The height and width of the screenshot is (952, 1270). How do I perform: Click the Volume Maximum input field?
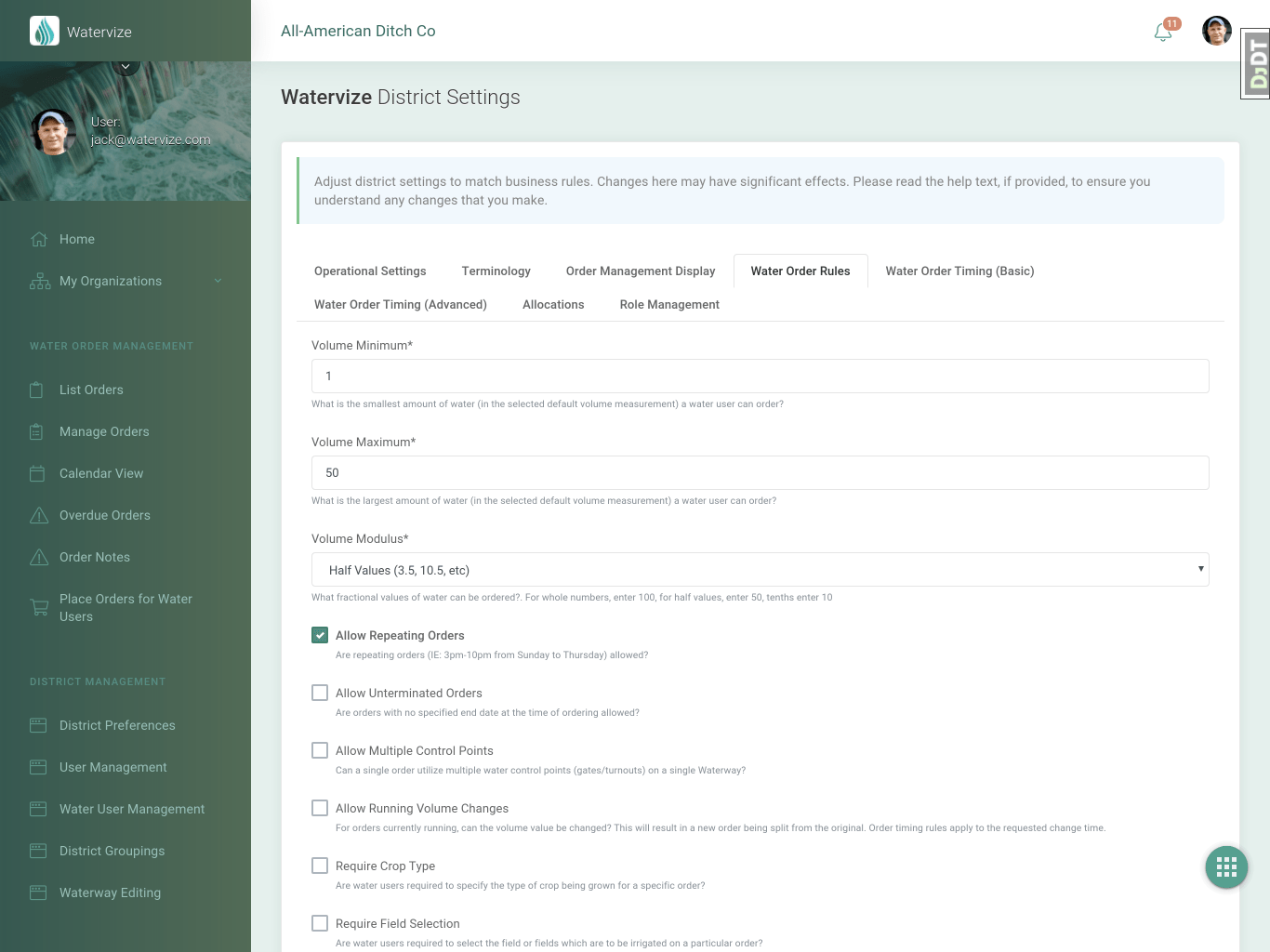760,472
